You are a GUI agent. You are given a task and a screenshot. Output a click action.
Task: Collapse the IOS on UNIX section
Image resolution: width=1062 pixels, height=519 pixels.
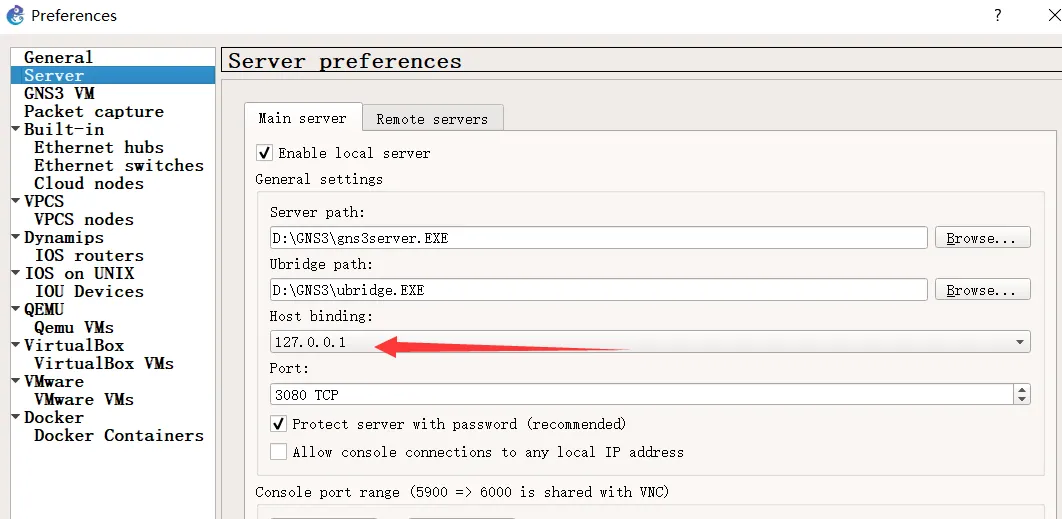point(16,272)
